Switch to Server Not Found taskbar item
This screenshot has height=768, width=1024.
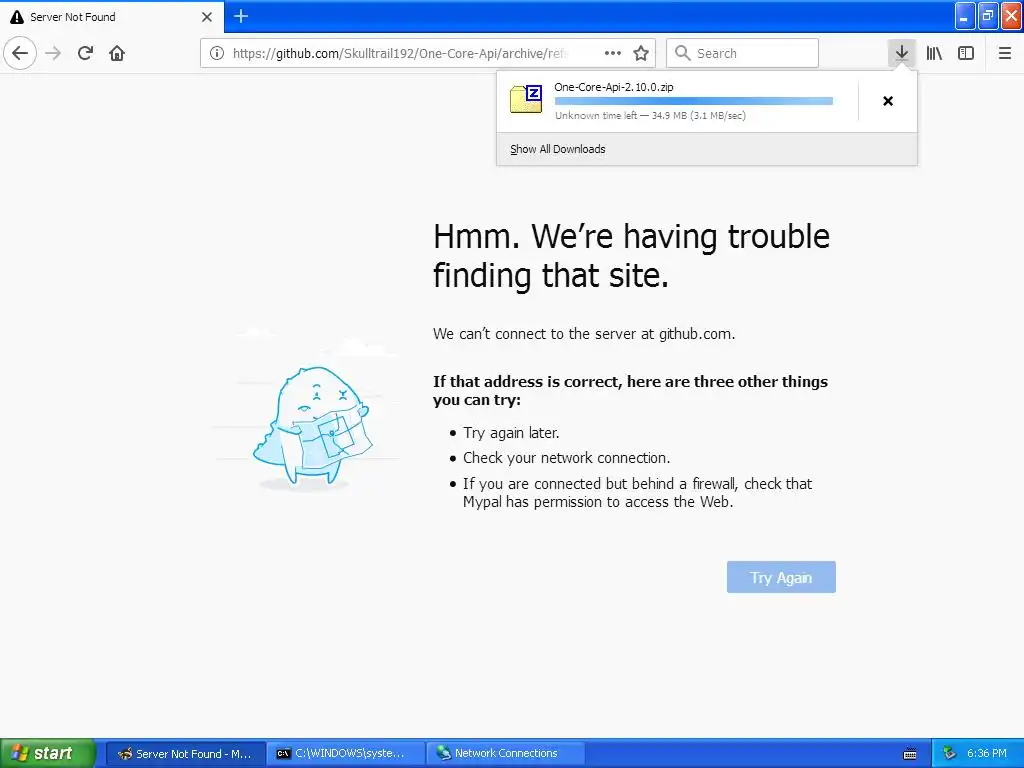185,754
